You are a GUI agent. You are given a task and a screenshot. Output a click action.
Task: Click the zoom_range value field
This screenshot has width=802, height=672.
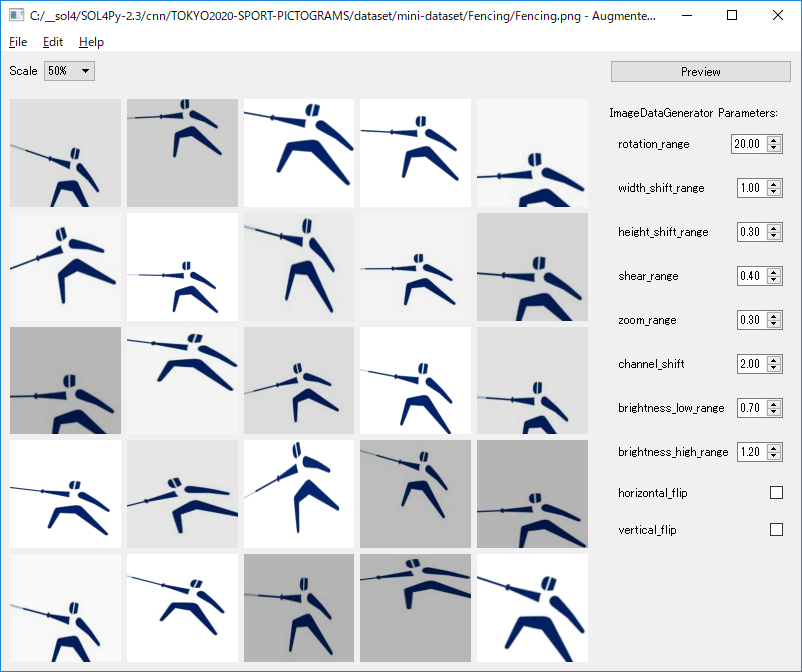tap(751, 320)
